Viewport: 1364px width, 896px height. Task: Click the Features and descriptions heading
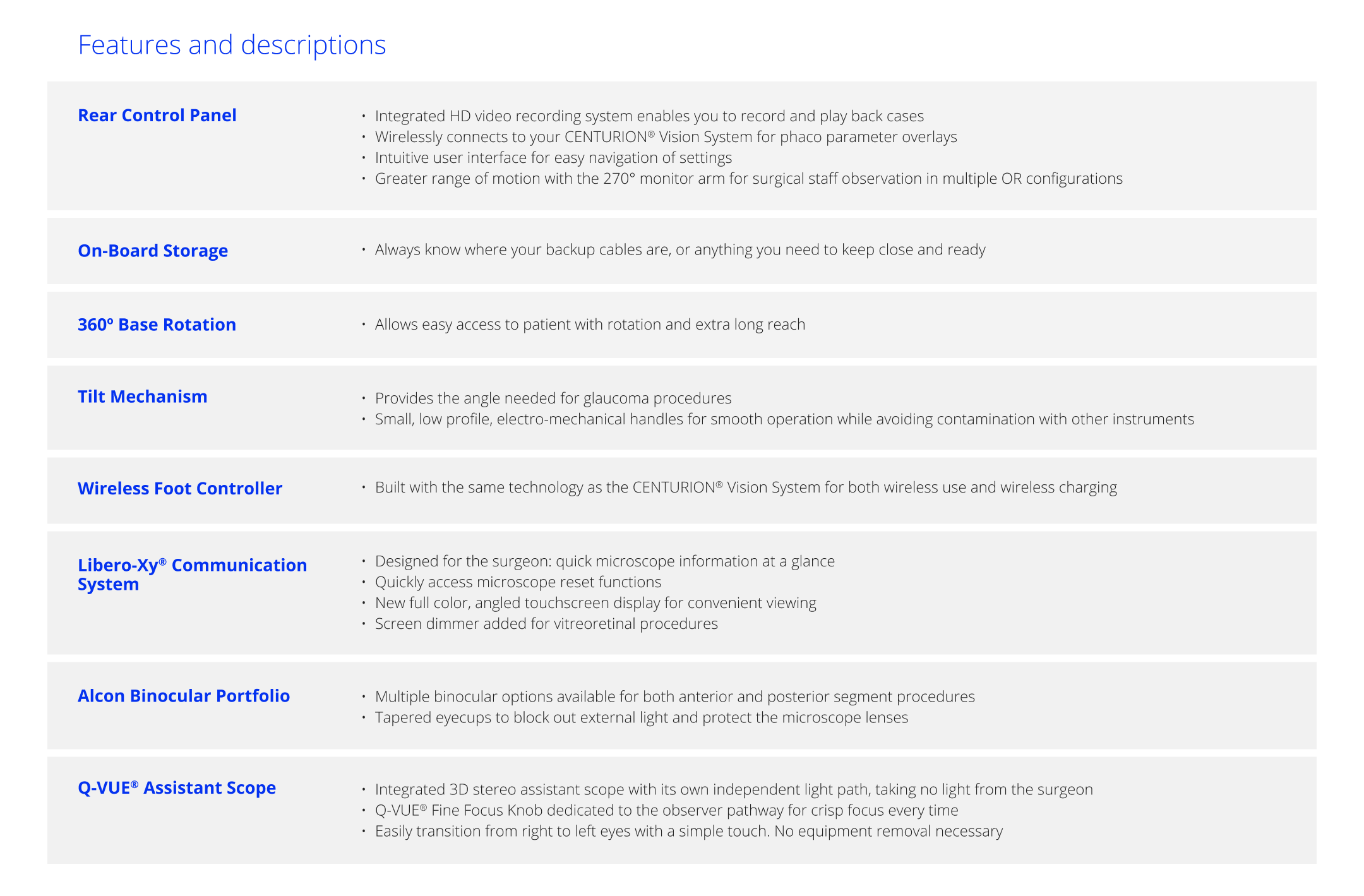(x=232, y=45)
